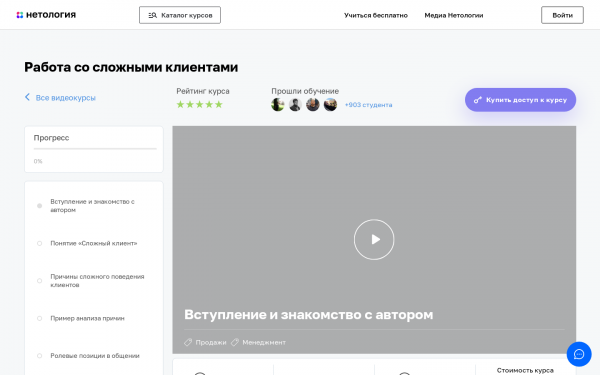Open the Каталог курсов button
Screen dimensions: 600x375
click(x=180, y=15)
